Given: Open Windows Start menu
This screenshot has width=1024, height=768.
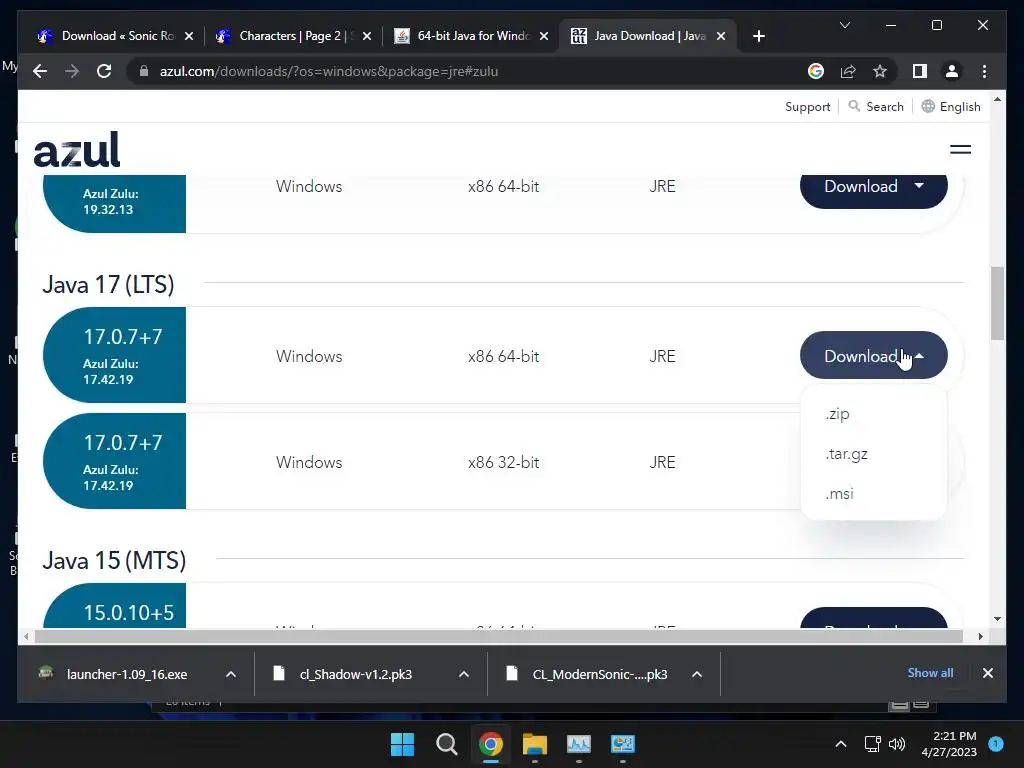Looking at the screenshot, I should coord(402,744).
